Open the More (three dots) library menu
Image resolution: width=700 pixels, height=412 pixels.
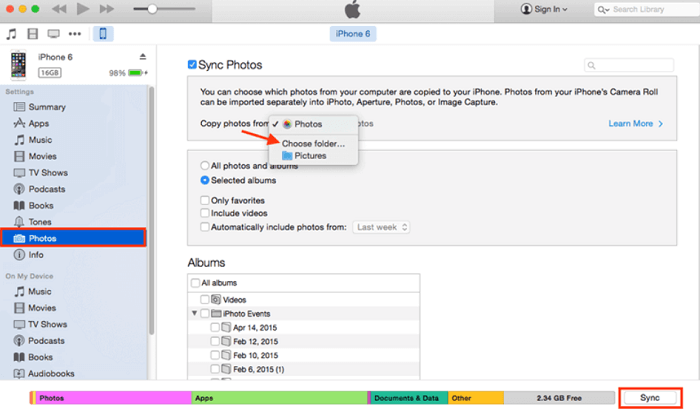75,34
